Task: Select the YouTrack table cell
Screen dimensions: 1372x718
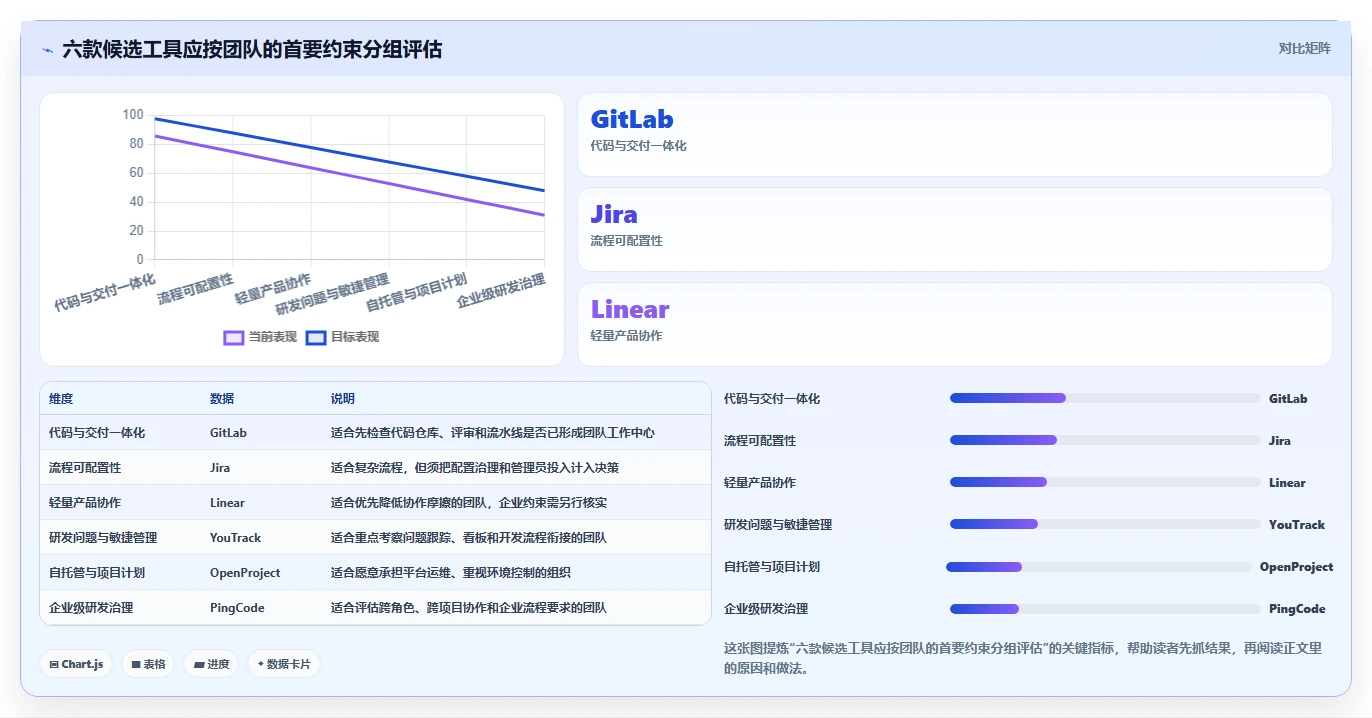Action: click(x=236, y=538)
